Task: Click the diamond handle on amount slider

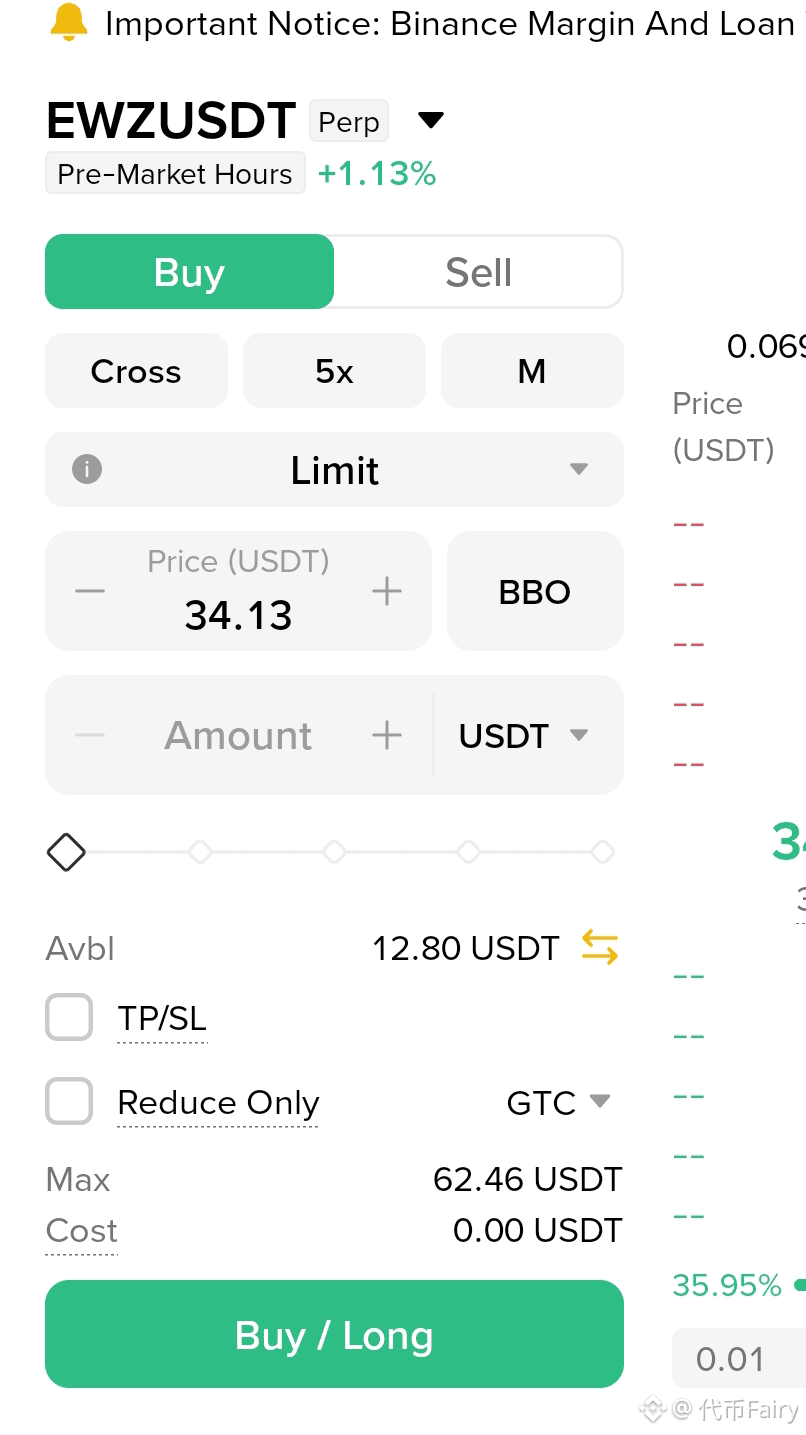Action: 66,852
